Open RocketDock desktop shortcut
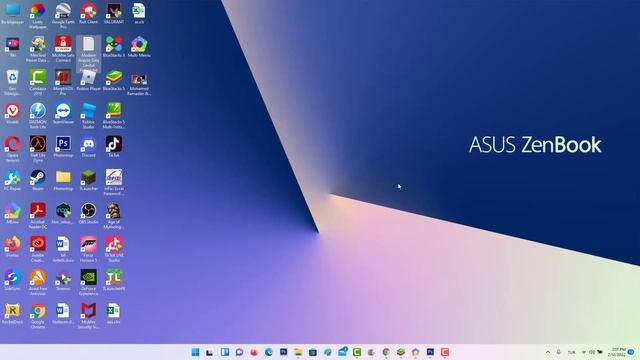This screenshot has height=360, width=640. tap(12, 314)
